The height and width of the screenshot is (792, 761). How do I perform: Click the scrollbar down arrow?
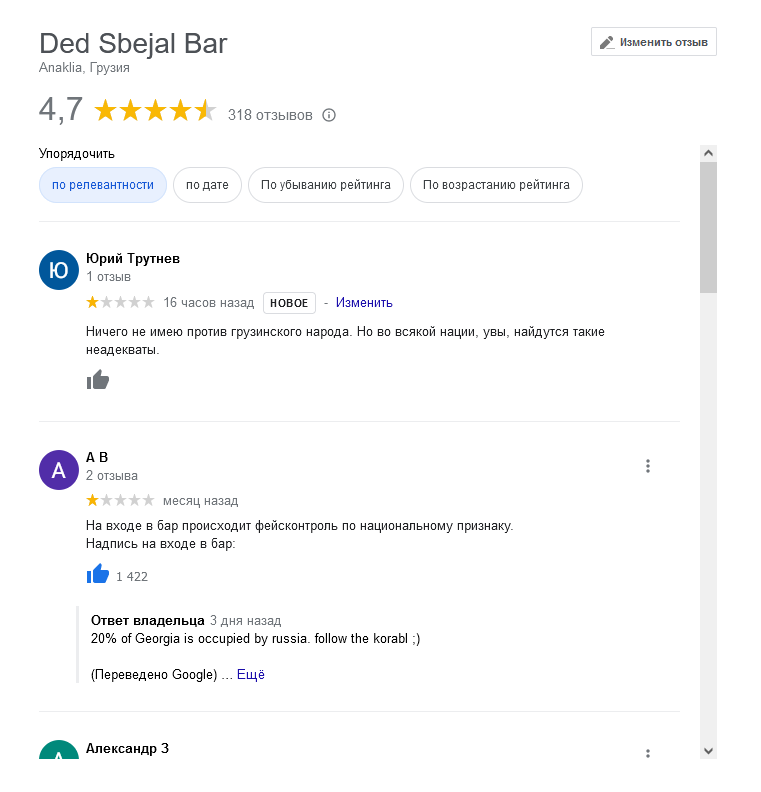click(x=708, y=751)
